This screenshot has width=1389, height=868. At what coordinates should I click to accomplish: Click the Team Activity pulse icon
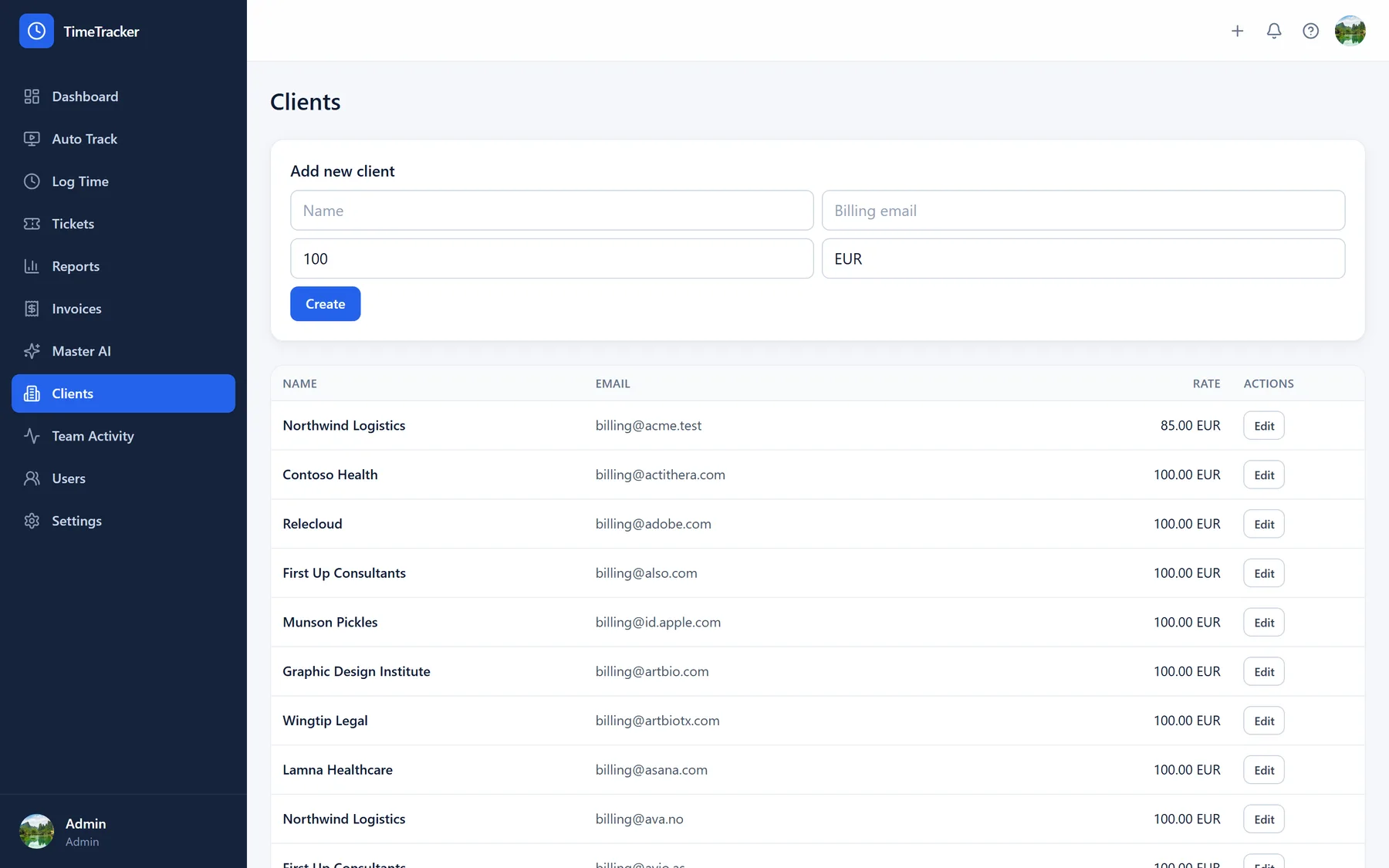tap(32, 436)
